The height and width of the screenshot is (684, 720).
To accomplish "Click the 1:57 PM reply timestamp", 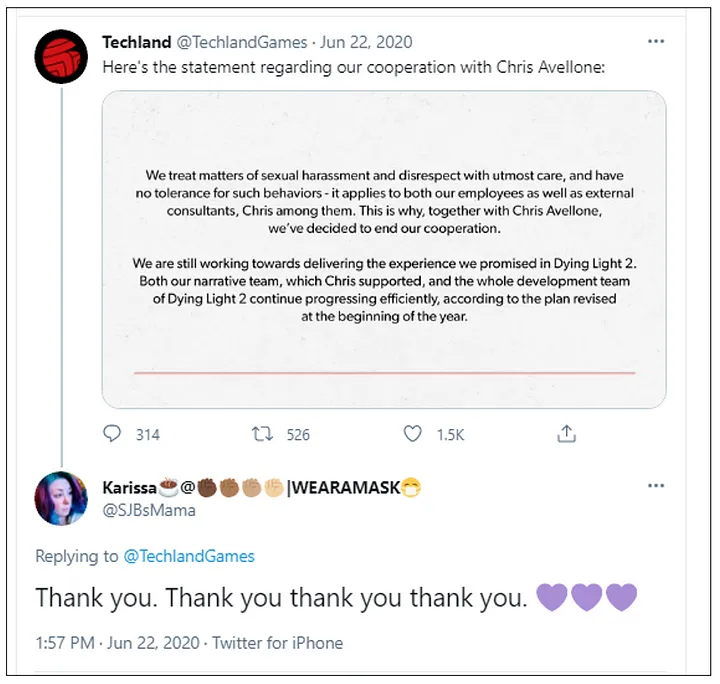I will point(65,643).
